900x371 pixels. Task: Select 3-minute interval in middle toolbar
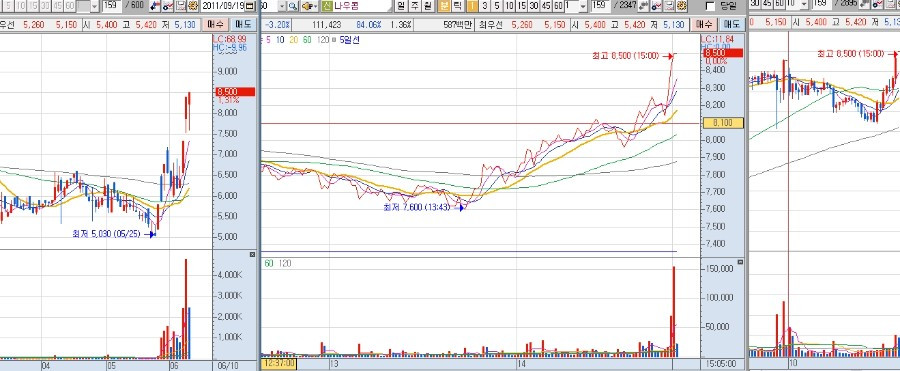[x=485, y=6]
